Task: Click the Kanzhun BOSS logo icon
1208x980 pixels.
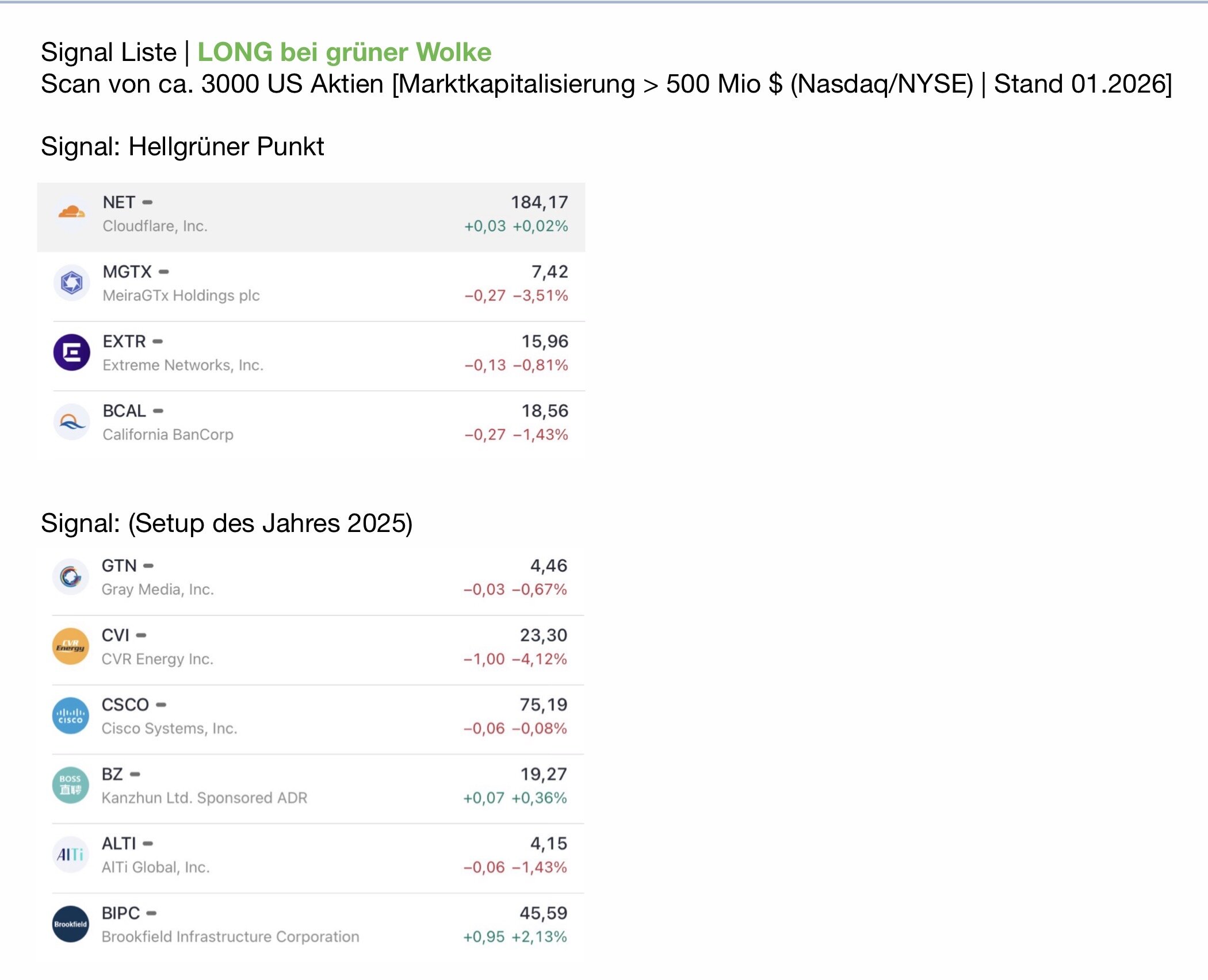Action: point(70,786)
